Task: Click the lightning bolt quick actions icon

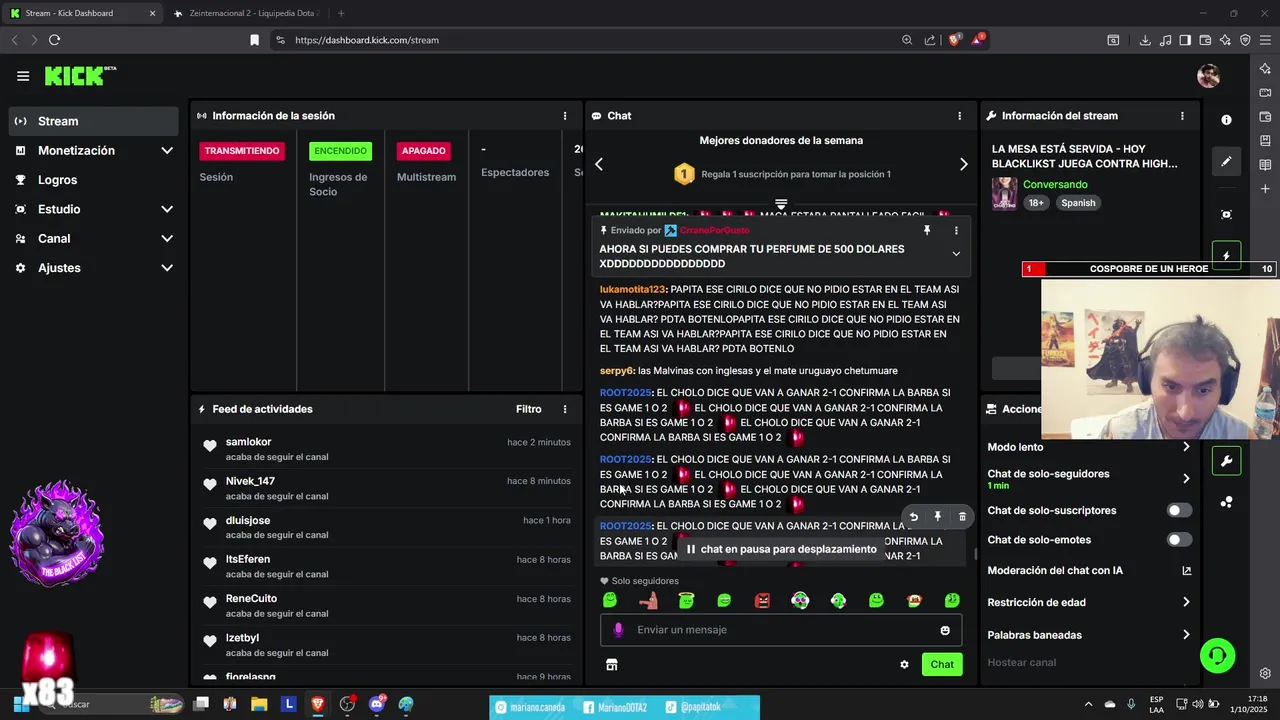Action: coord(1226,255)
